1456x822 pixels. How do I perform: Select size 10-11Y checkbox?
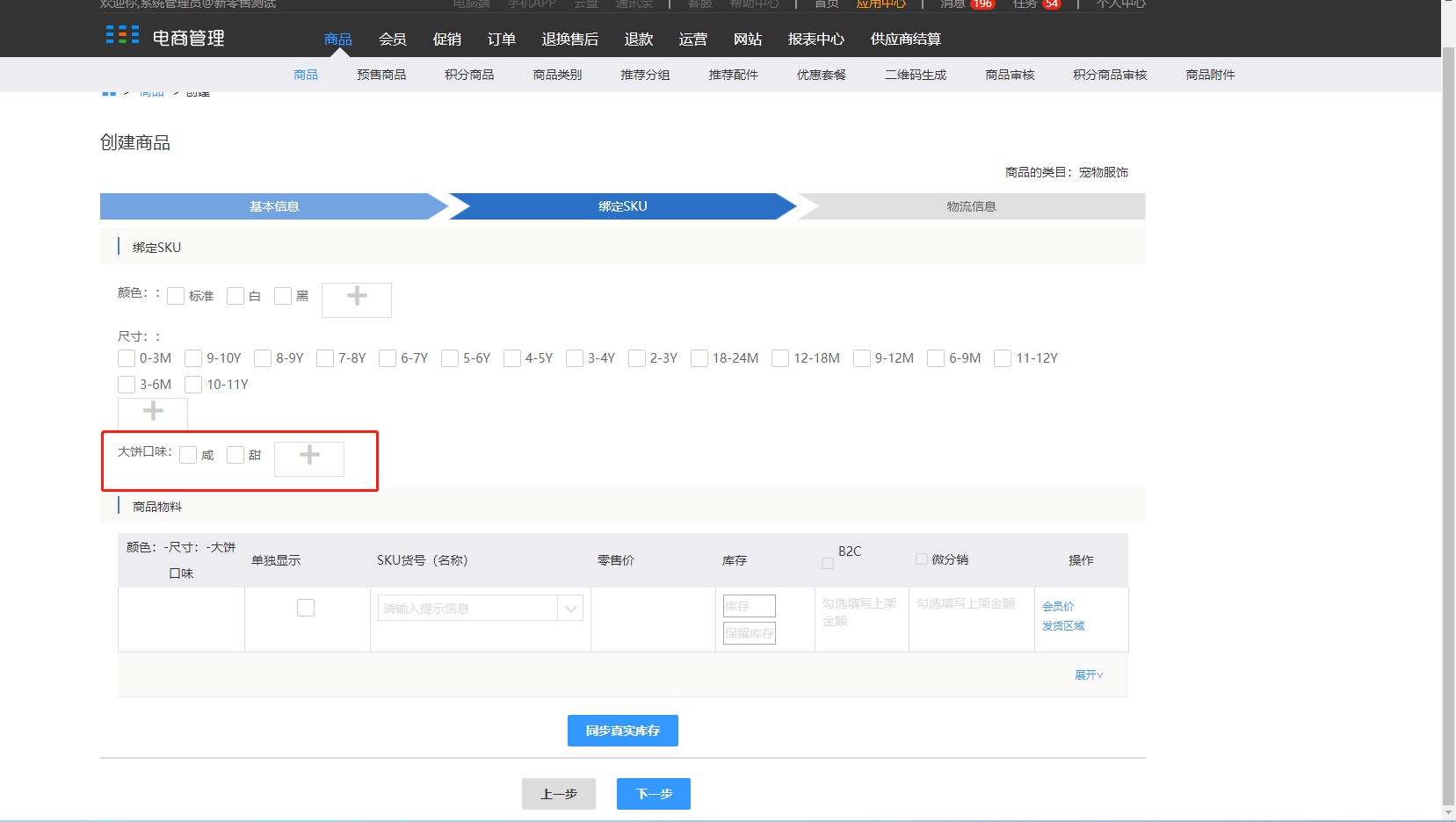coord(193,385)
